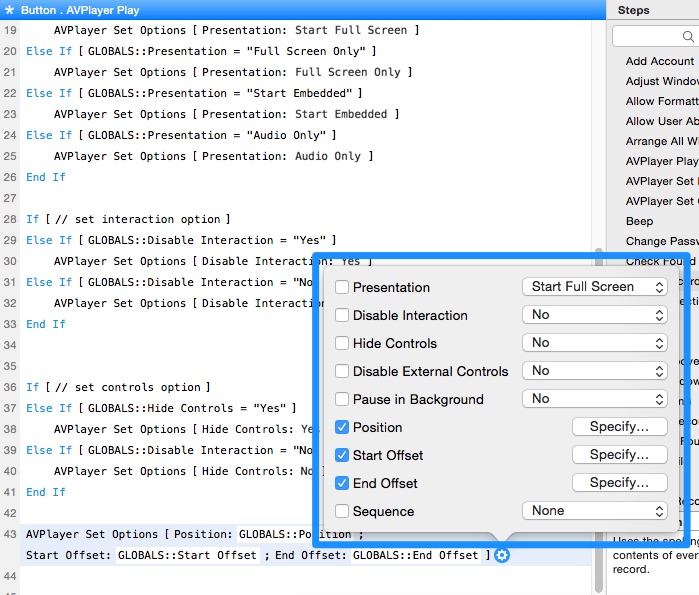Toggle the Hide Controls checkbox
The width and height of the screenshot is (699, 595).
(342, 343)
